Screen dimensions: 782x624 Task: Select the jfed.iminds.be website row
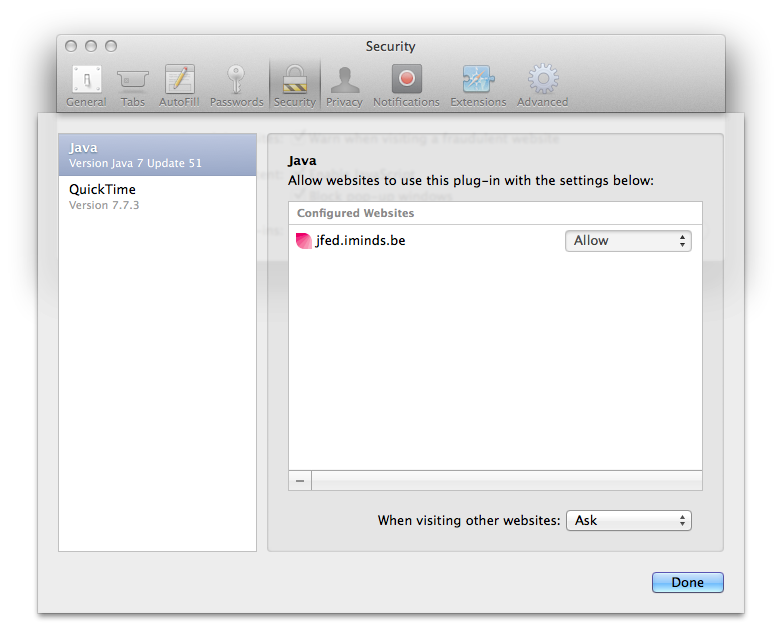click(x=495, y=241)
